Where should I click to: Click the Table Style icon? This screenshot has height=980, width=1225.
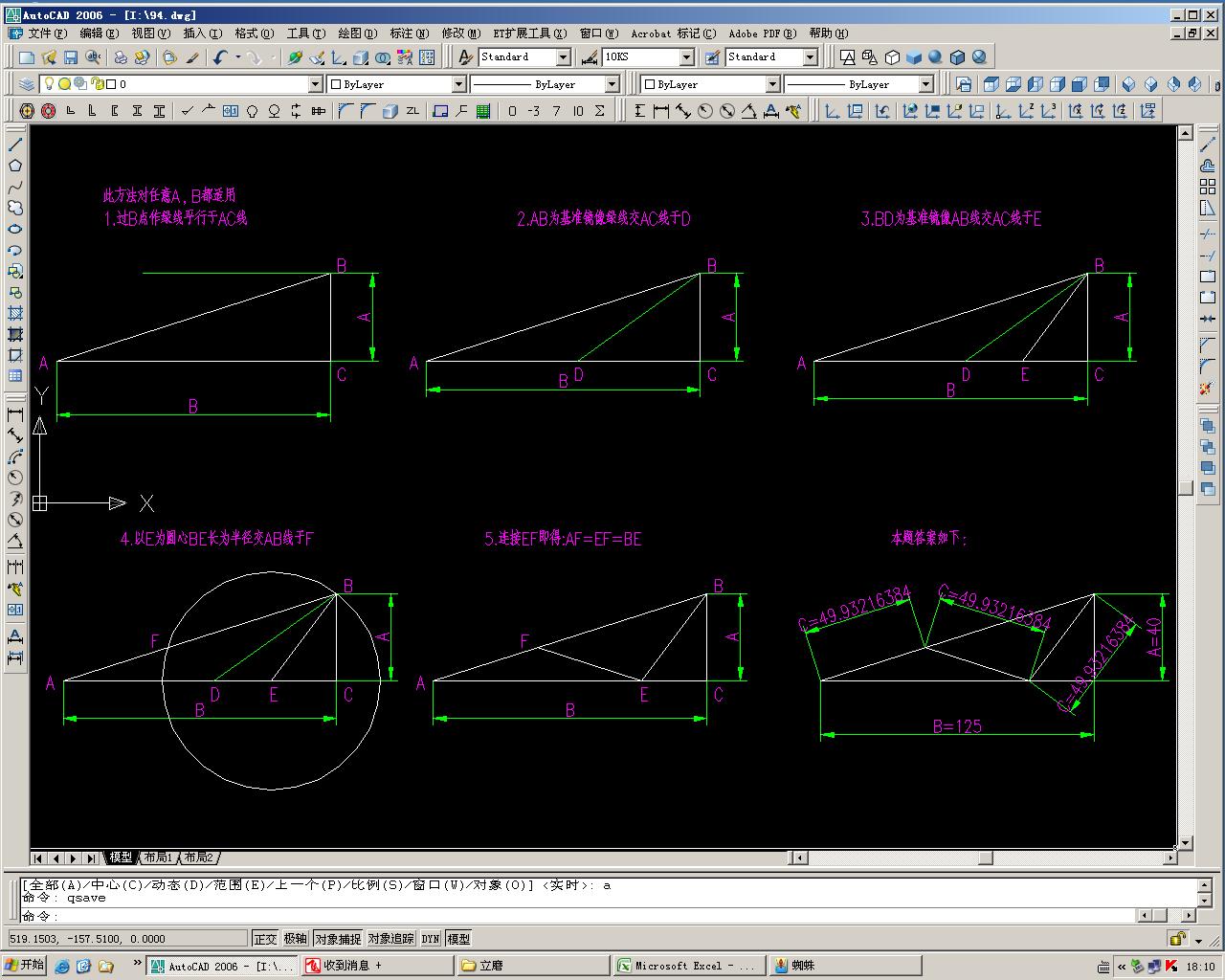pos(712,57)
